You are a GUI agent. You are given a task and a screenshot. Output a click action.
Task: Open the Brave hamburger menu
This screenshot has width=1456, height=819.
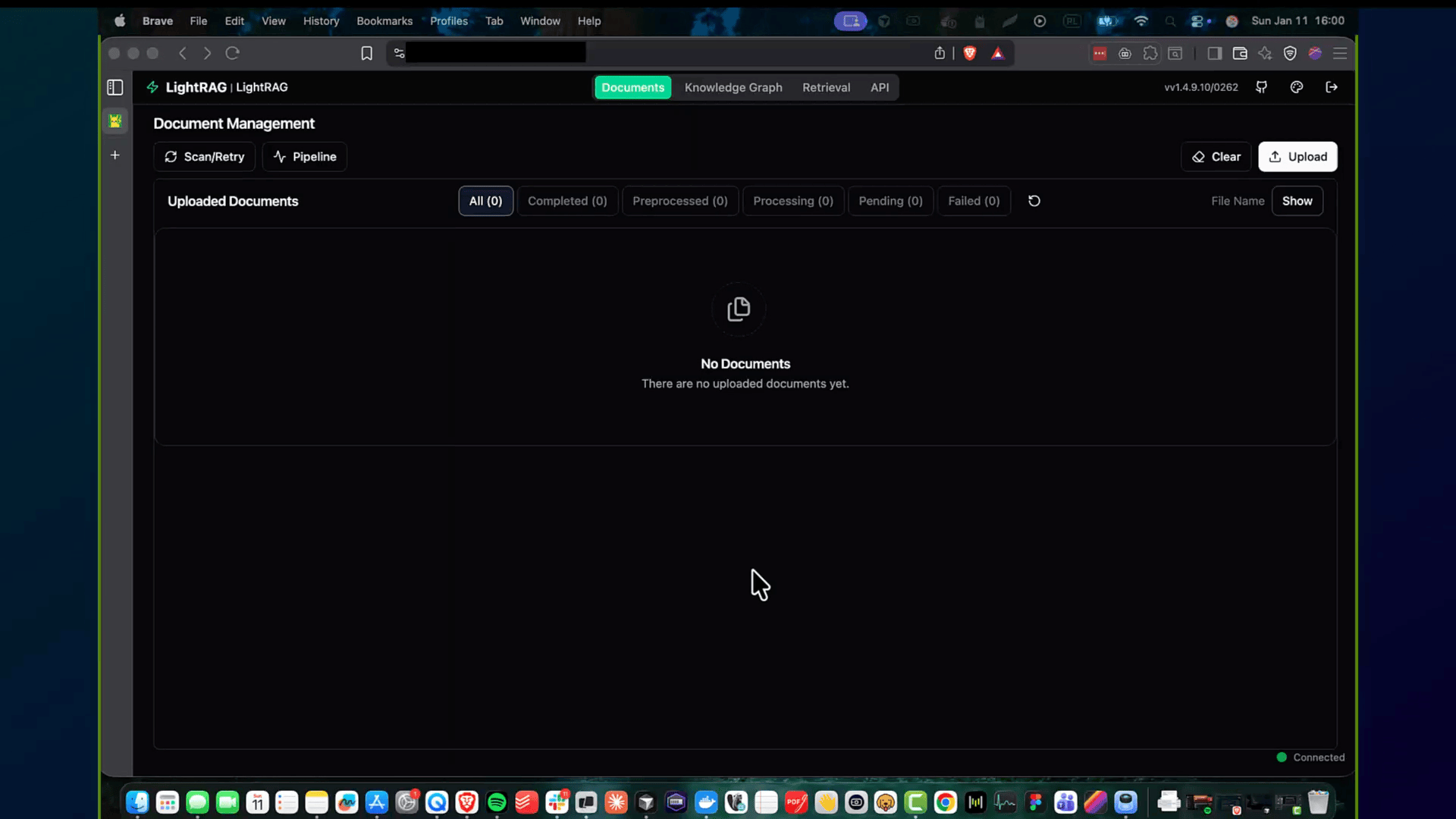pos(1340,53)
